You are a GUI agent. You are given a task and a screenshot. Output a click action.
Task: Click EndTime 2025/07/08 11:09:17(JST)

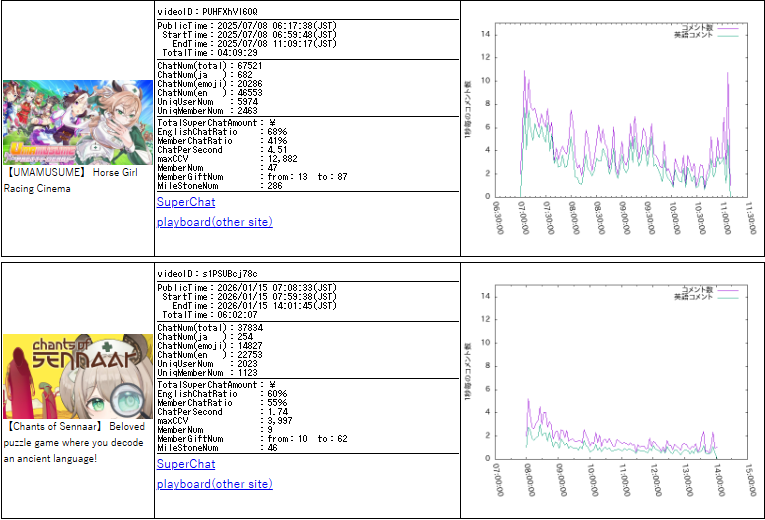254,43
